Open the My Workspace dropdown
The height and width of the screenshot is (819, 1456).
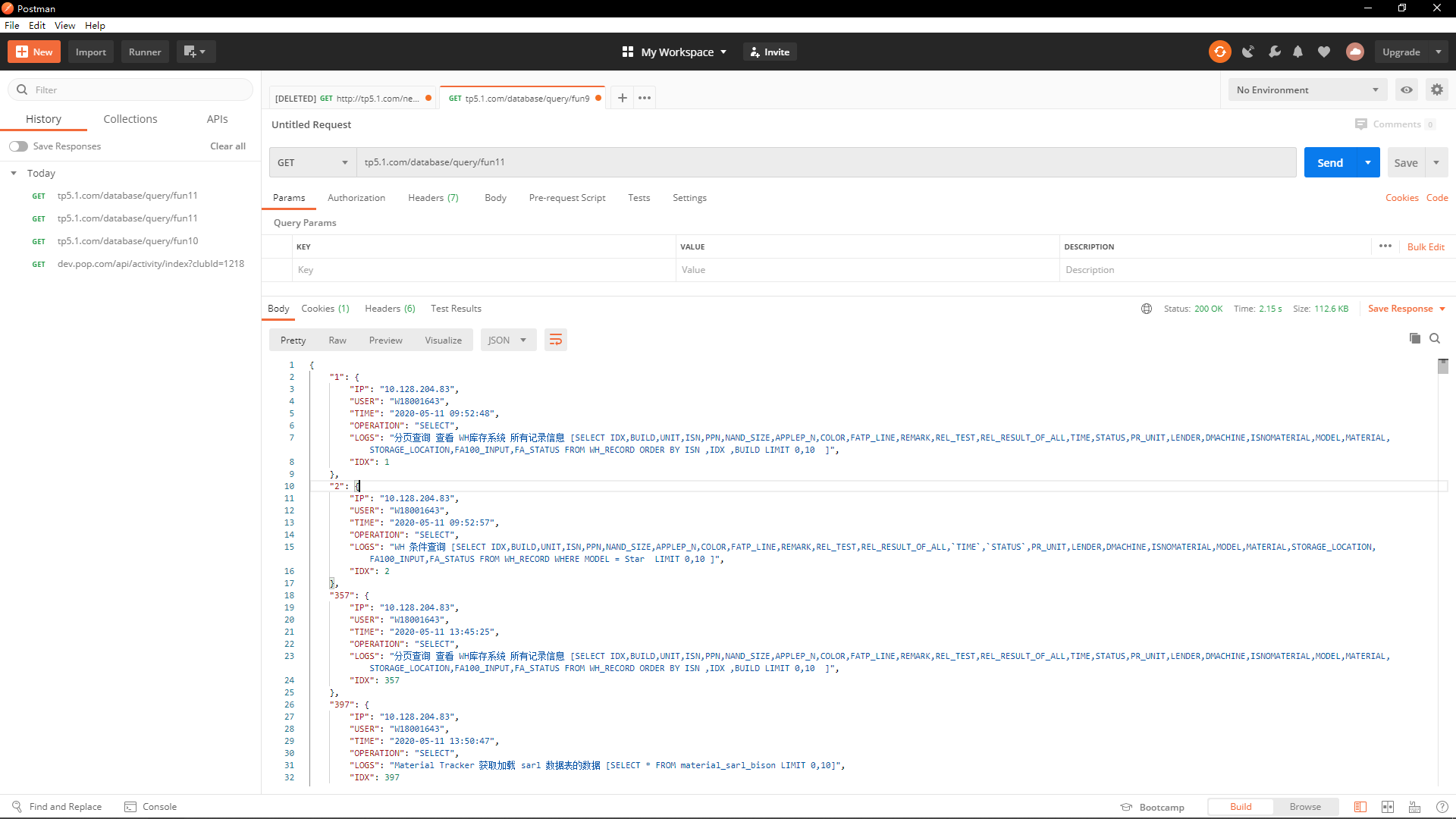674,52
